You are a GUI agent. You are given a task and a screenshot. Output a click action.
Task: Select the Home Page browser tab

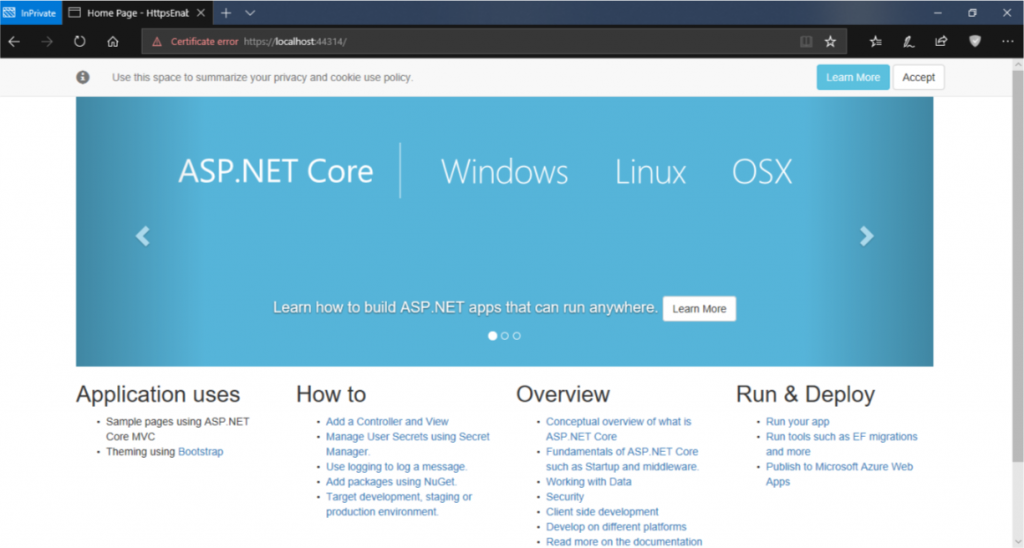(138, 12)
